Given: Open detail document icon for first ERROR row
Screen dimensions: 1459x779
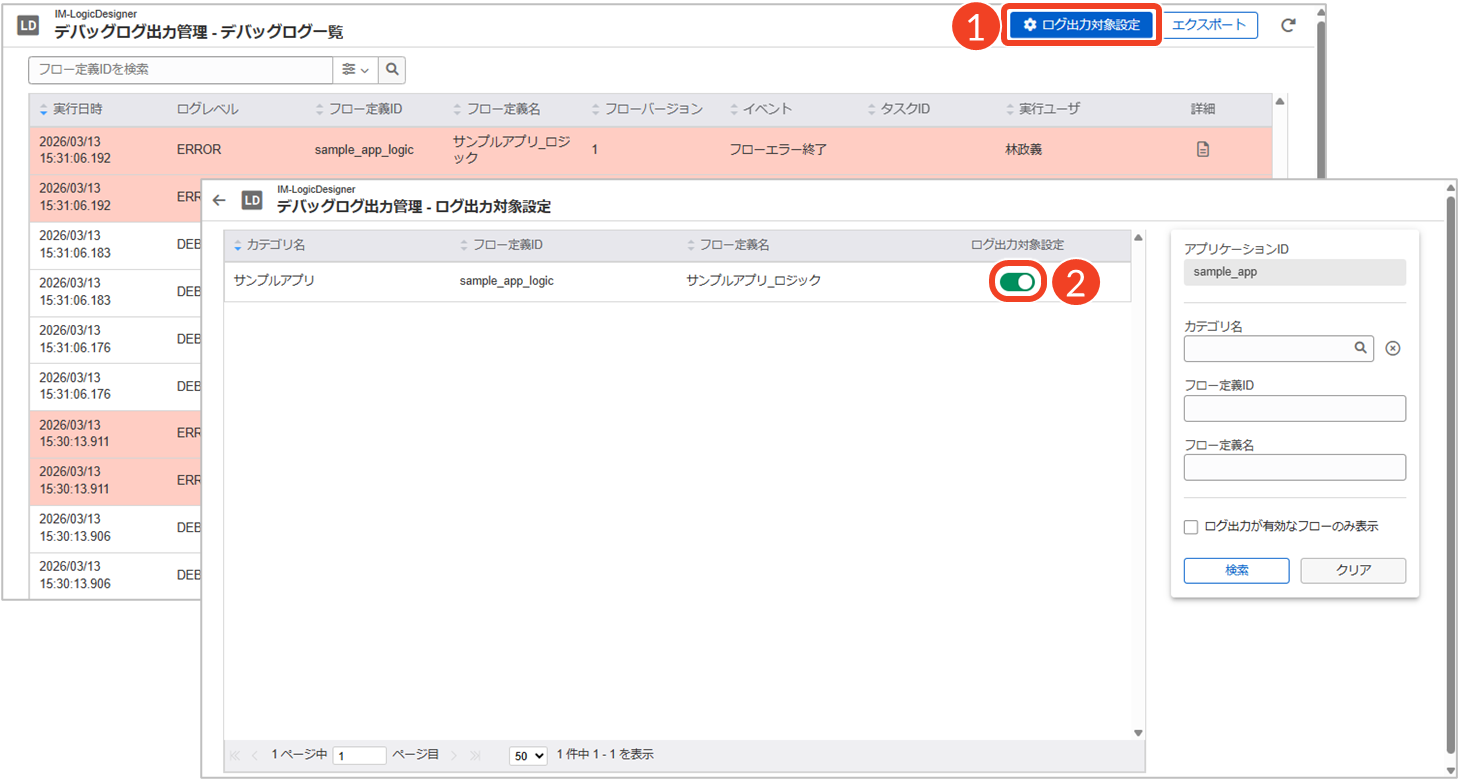Looking at the screenshot, I should coord(1203,150).
